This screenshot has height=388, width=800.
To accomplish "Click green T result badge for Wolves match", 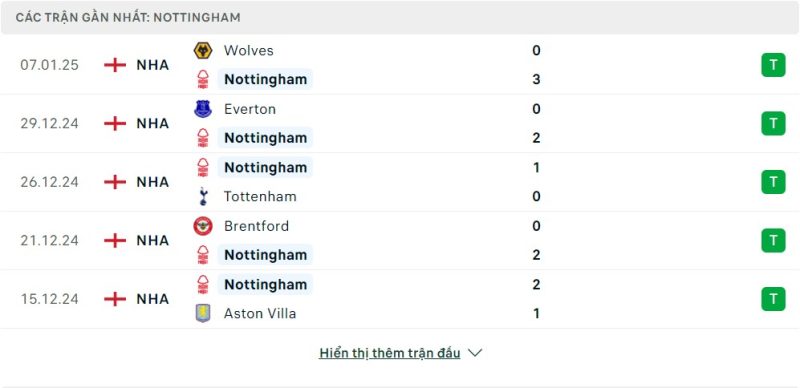I will pos(773,65).
